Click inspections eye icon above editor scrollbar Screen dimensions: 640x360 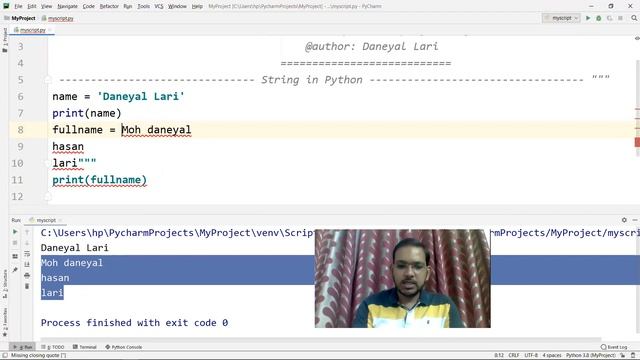tap(637, 38)
